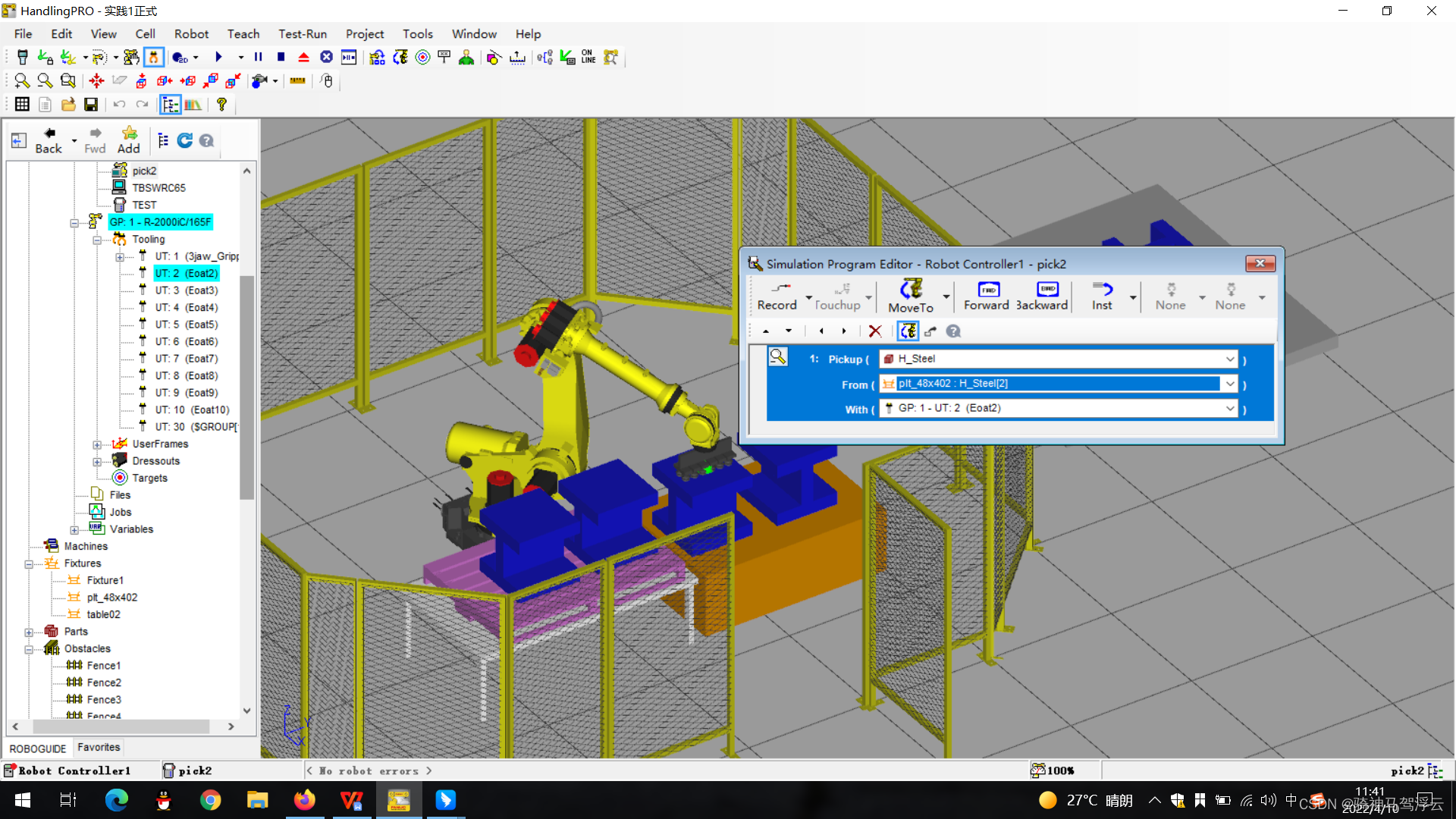This screenshot has width=1456, height=819.
Task: Click MoveTo button in program editor
Action: pyautogui.click(x=911, y=297)
